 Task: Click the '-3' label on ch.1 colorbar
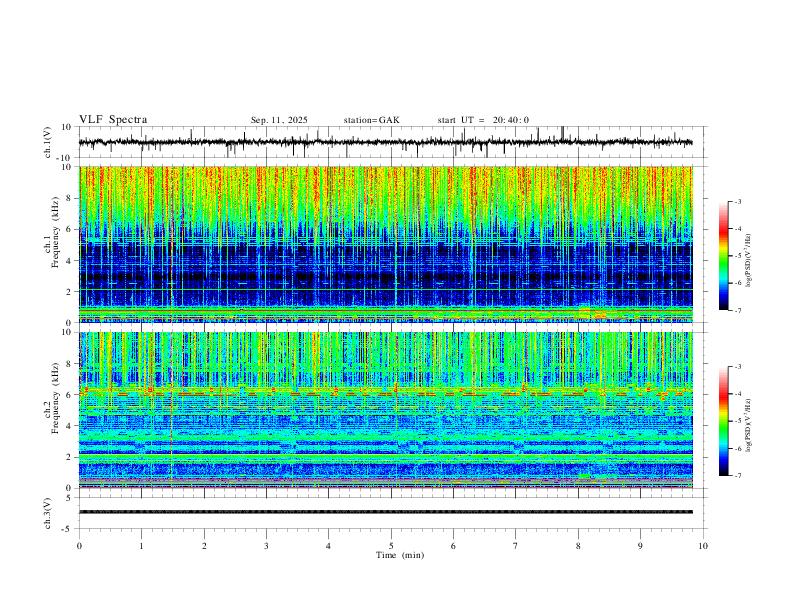[x=738, y=201]
